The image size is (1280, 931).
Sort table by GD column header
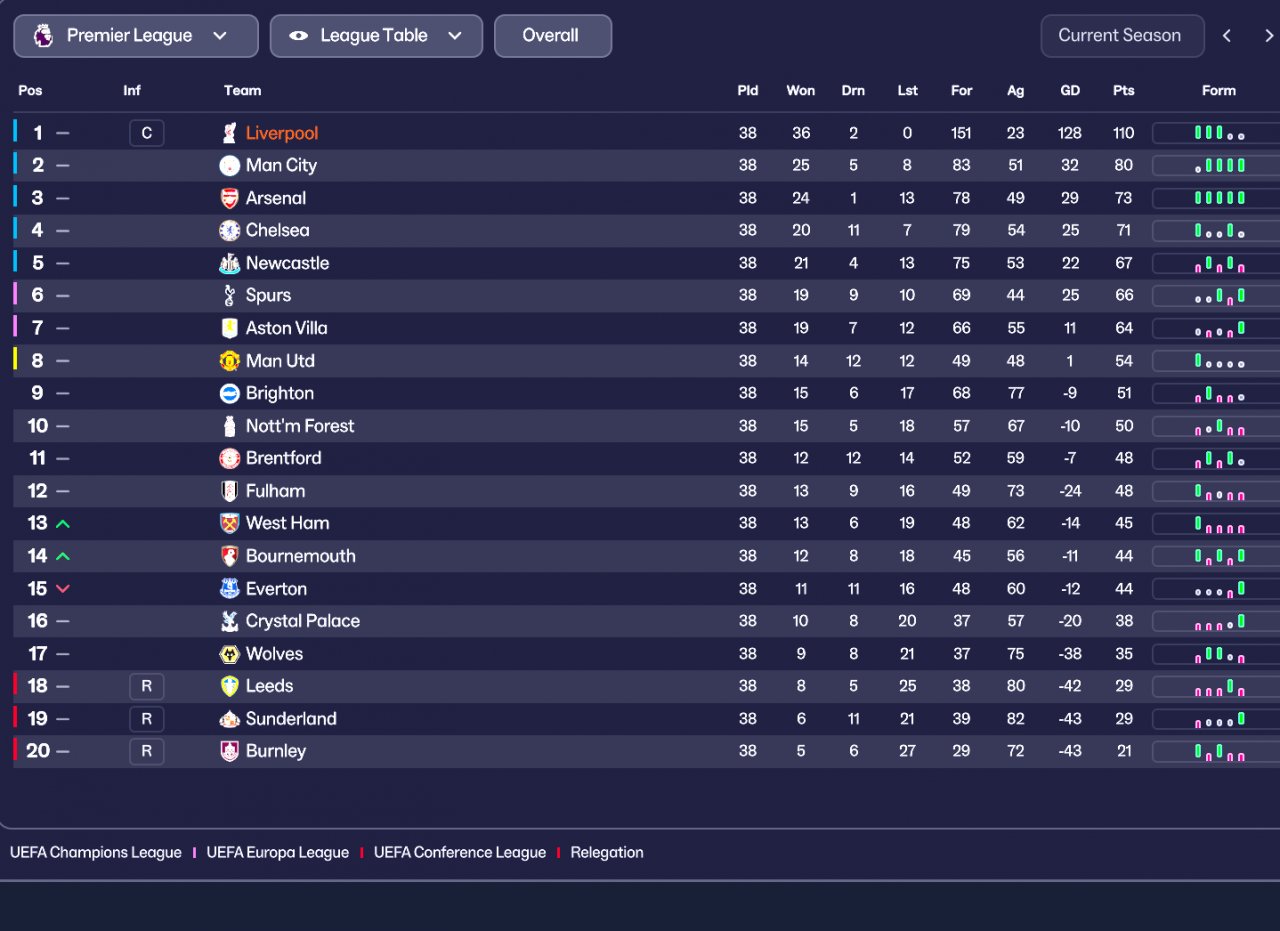pos(1069,90)
